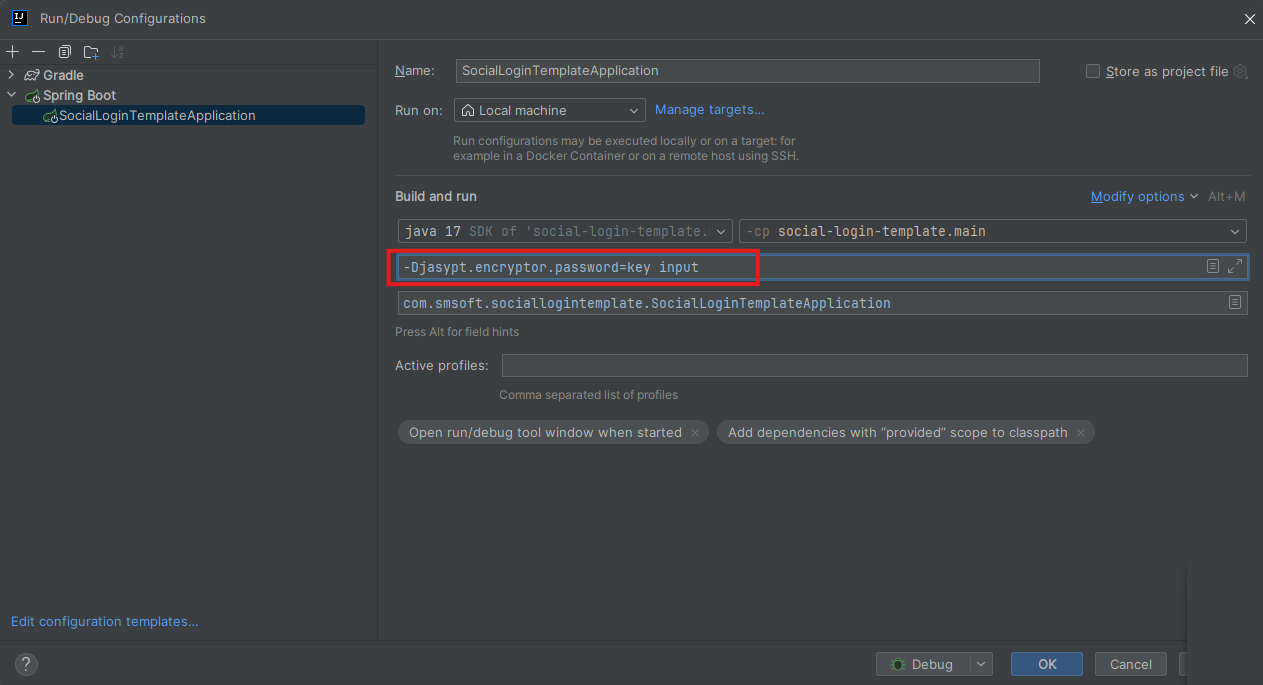Select the SocialLoginTemplateApplication configuration
This screenshot has height=685, width=1263.
tap(188, 116)
